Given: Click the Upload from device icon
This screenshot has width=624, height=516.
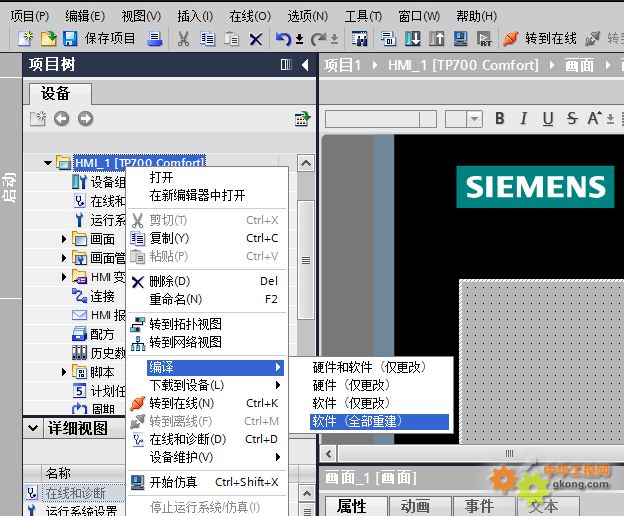Looking at the screenshot, I should pyautogui.click(x=437, y=39).
